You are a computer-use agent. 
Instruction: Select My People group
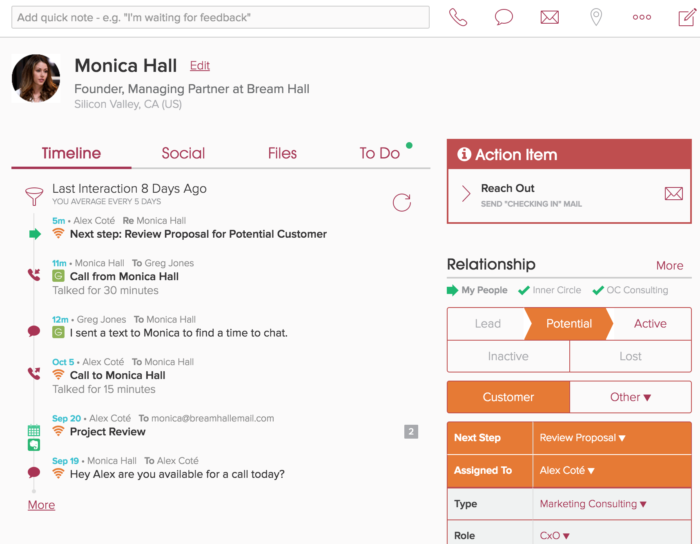click(x=484, y=290)
